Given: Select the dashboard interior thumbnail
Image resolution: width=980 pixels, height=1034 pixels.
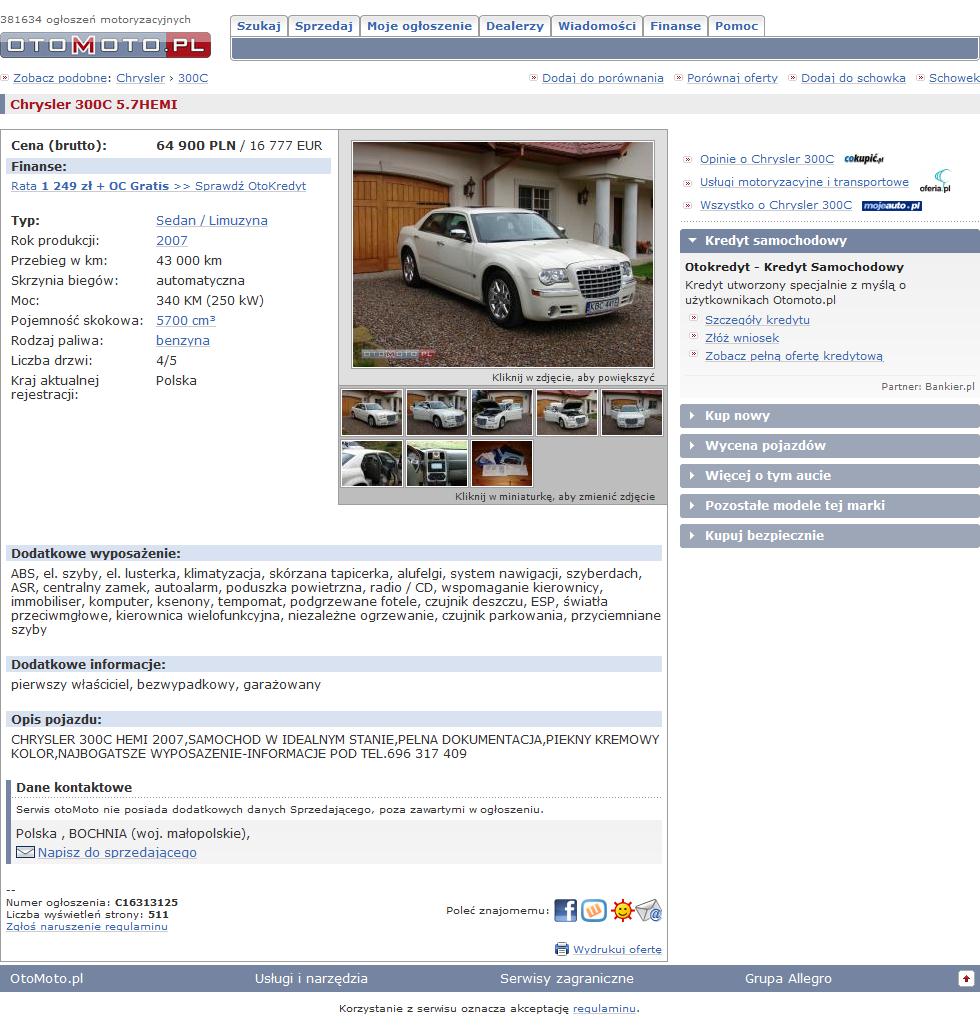Looking at the screenshot, I should tap(437, 464).
